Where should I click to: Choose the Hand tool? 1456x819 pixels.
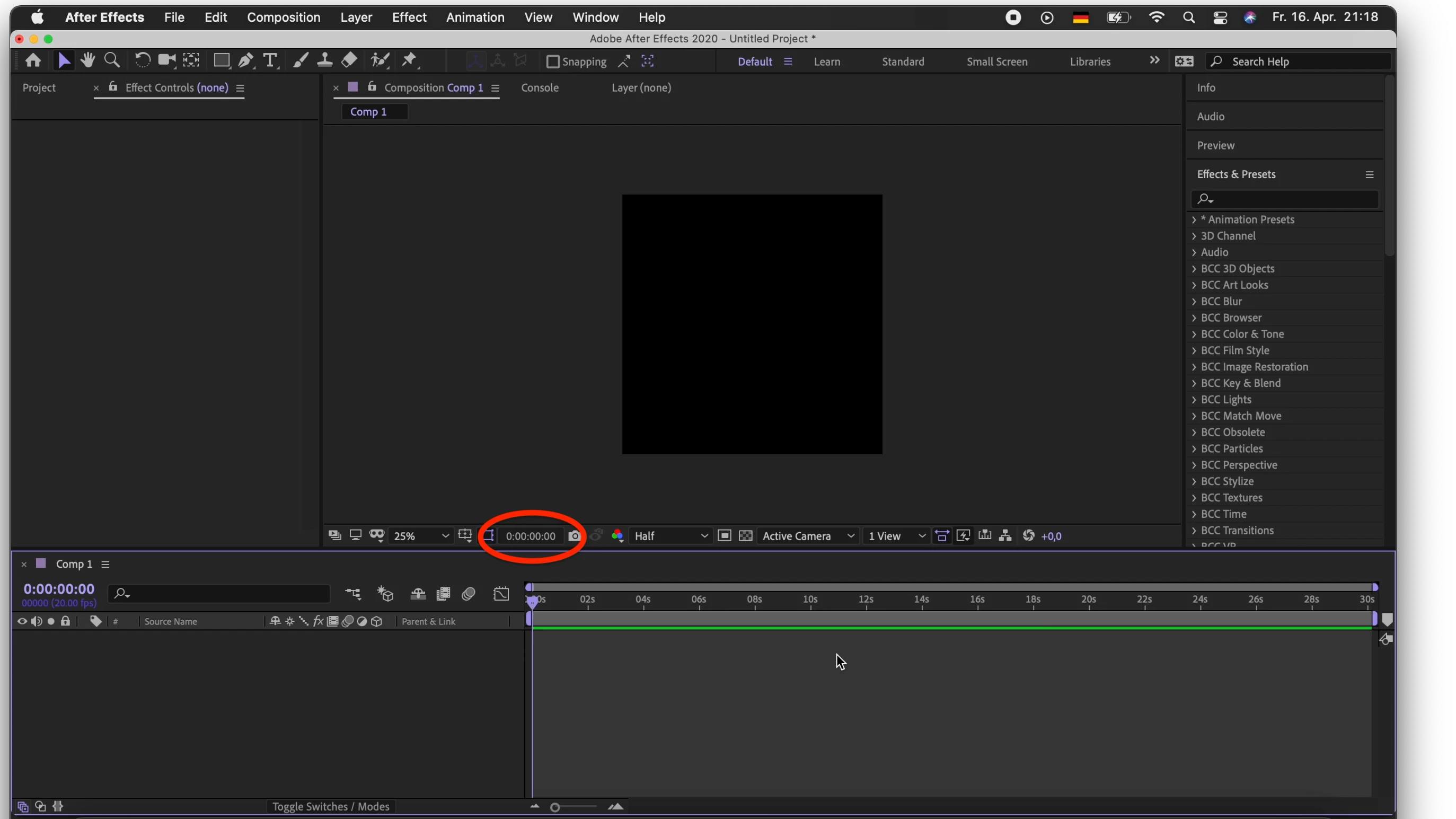pyautogui.click(x=87, y=60)
